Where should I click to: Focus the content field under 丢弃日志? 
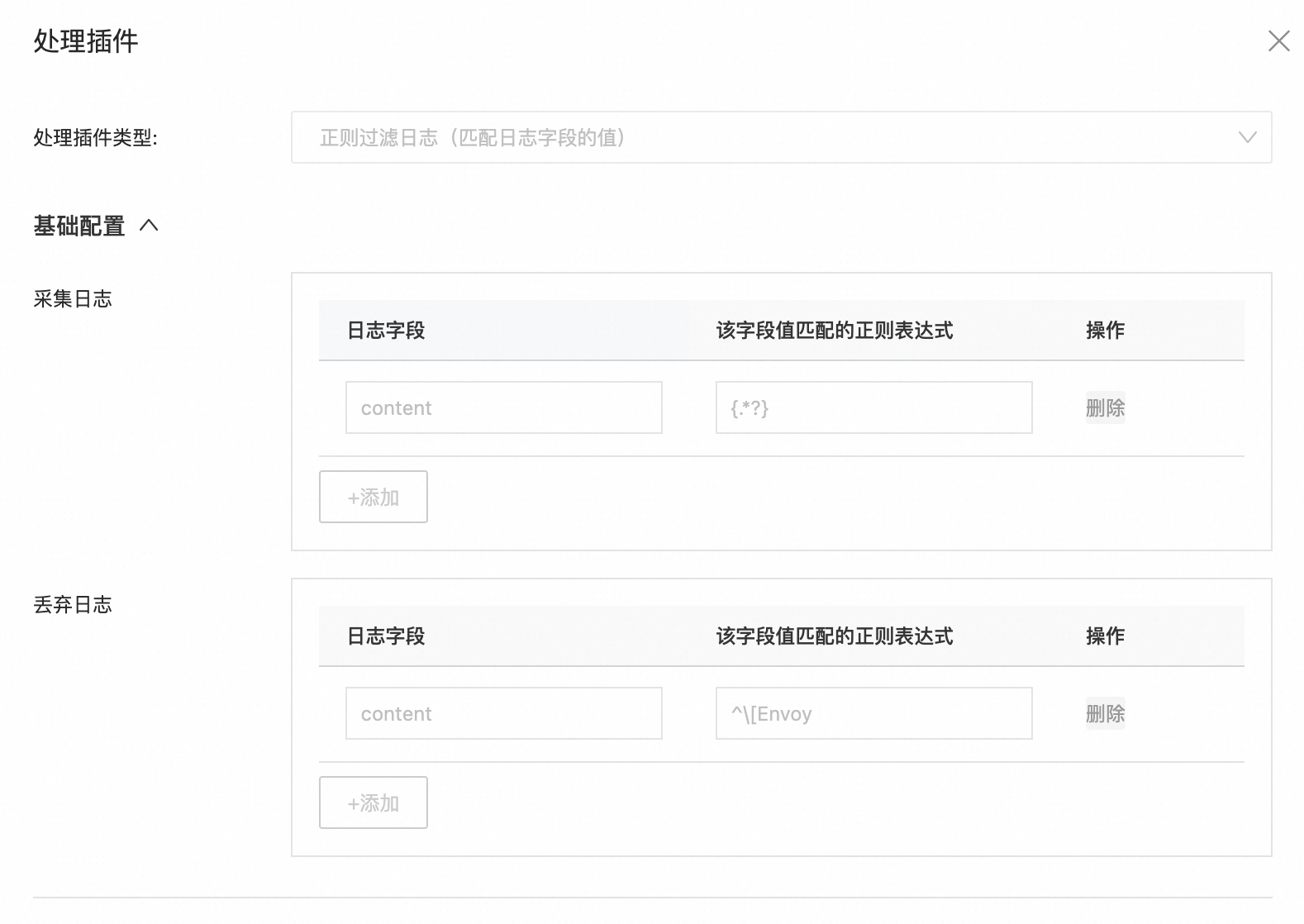[x=503, y=713]
